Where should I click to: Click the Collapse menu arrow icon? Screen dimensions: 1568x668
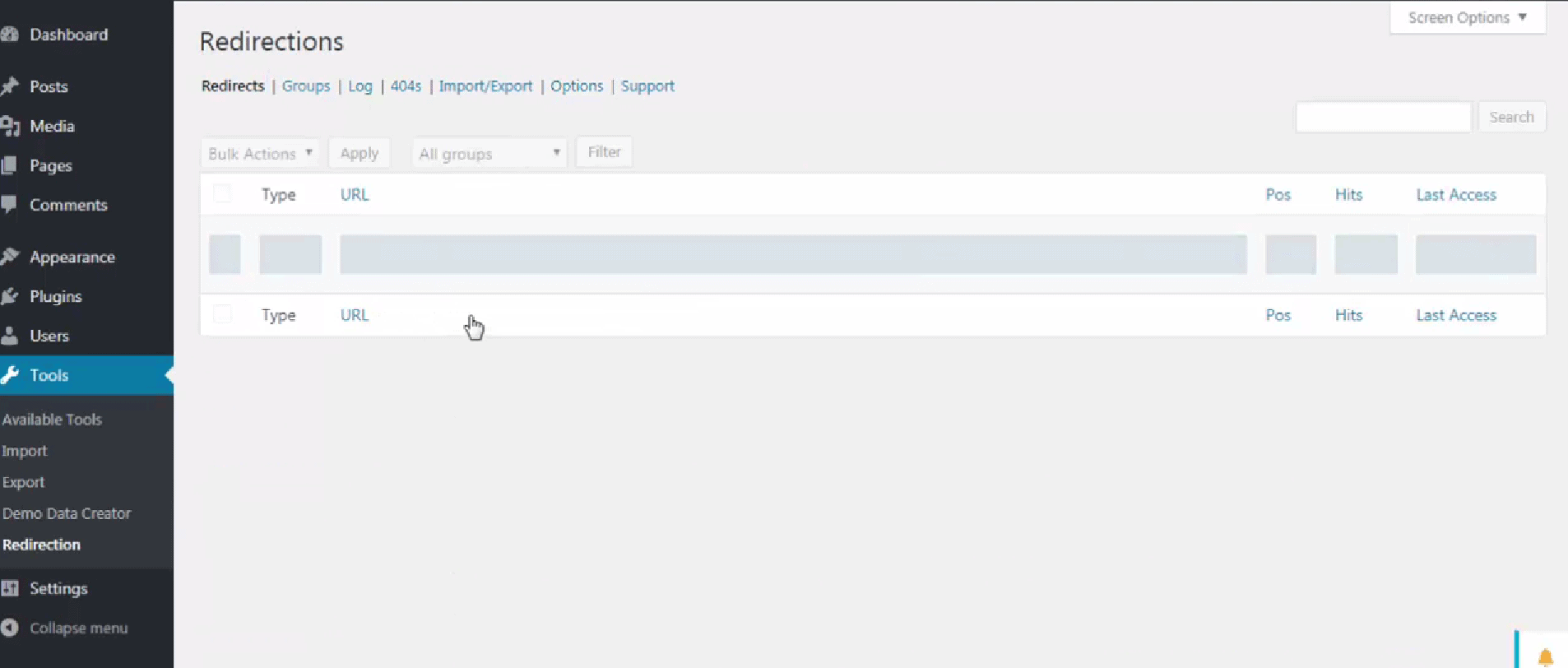tap(9, 628)
